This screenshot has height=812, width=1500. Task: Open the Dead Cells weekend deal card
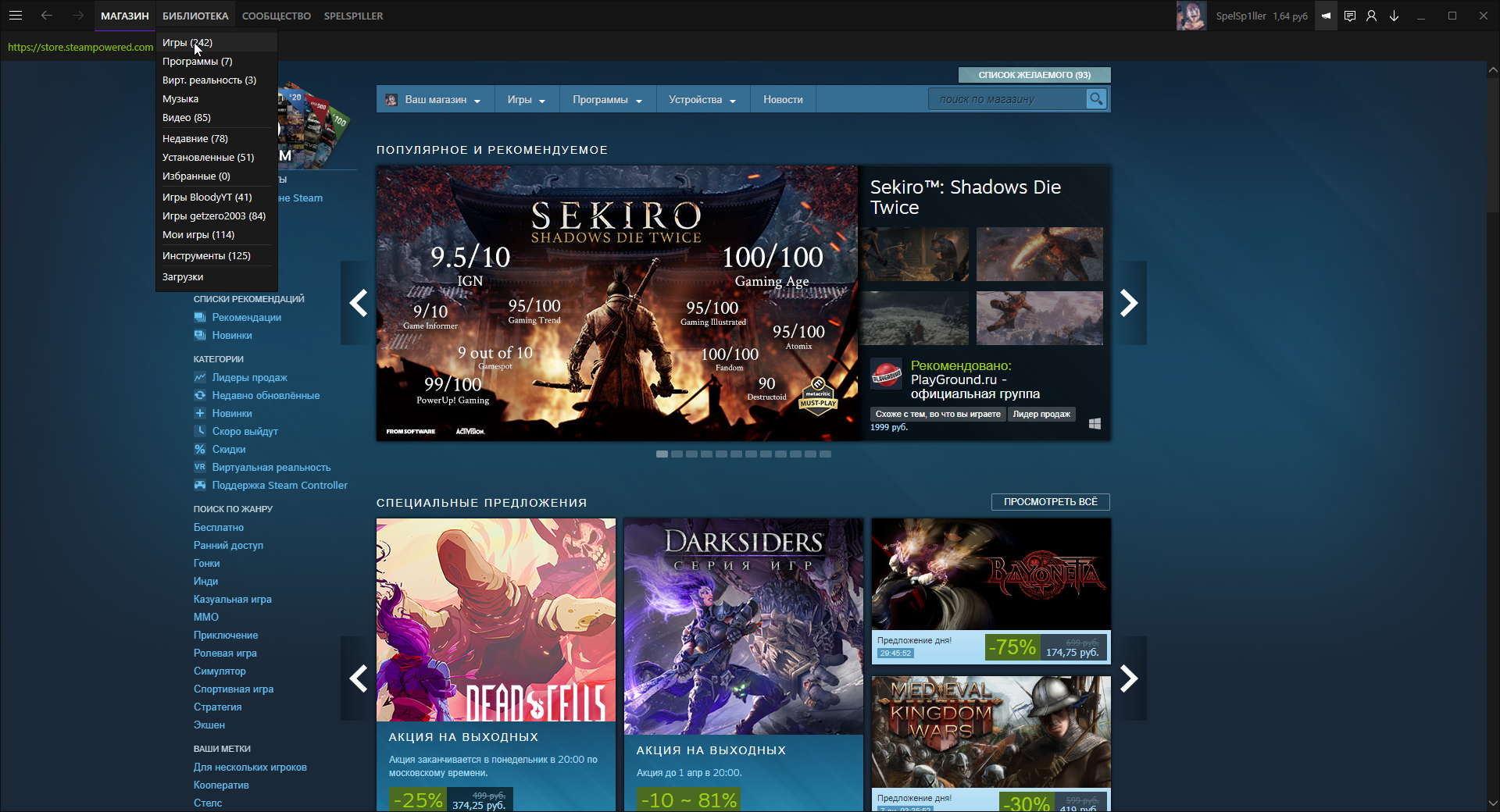[x=496, y=665]
